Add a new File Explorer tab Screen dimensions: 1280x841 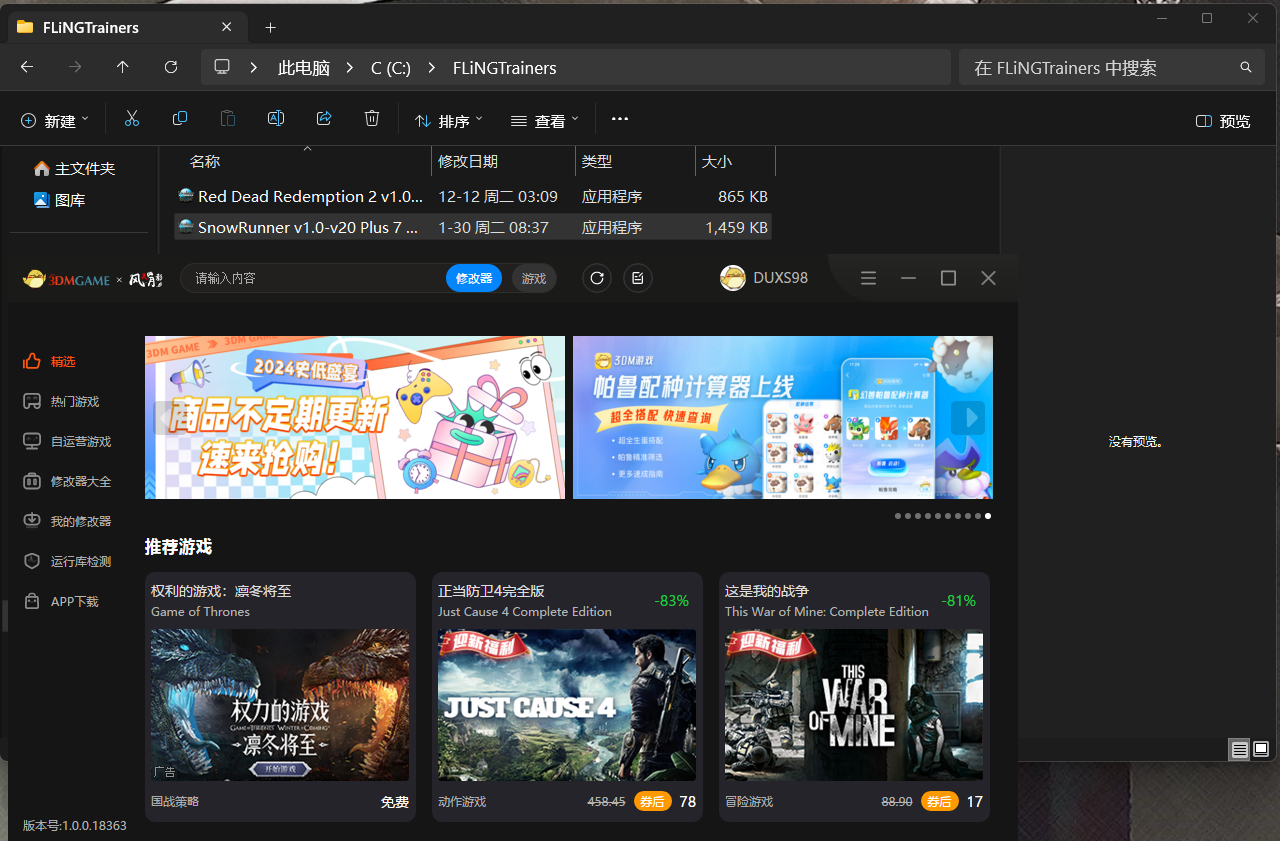271,28
